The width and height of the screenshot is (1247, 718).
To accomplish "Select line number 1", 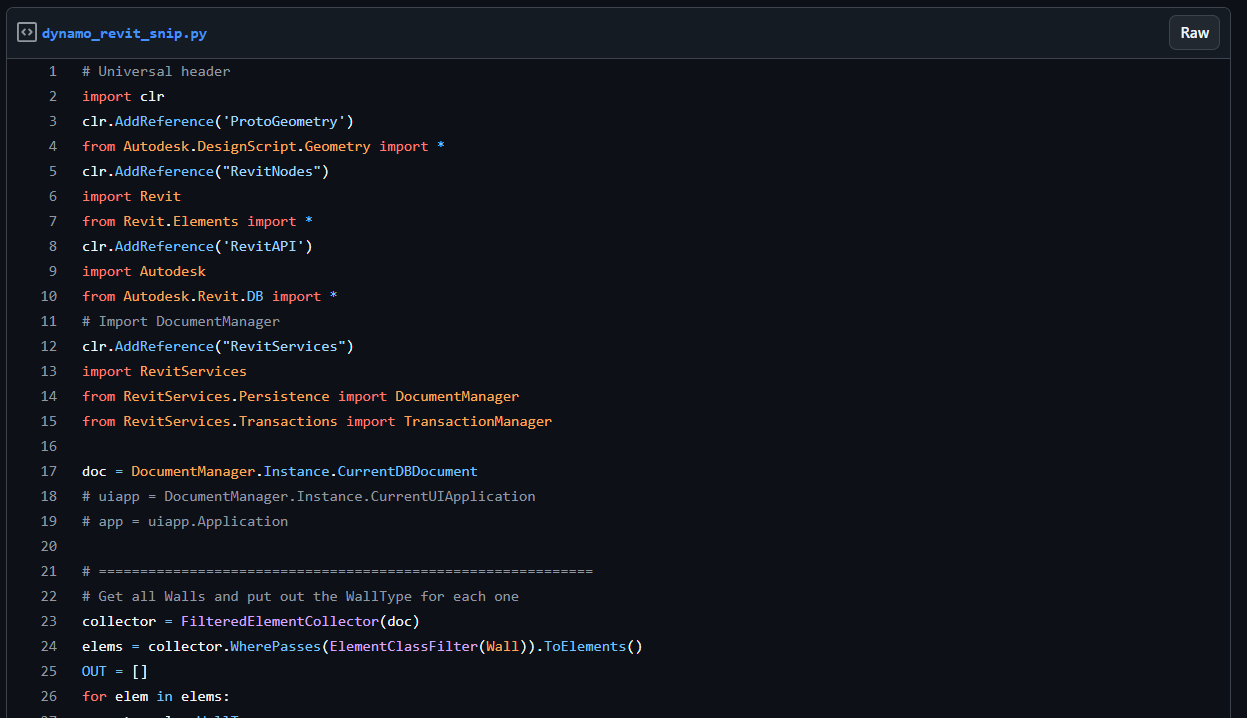I will click(52, 71).
